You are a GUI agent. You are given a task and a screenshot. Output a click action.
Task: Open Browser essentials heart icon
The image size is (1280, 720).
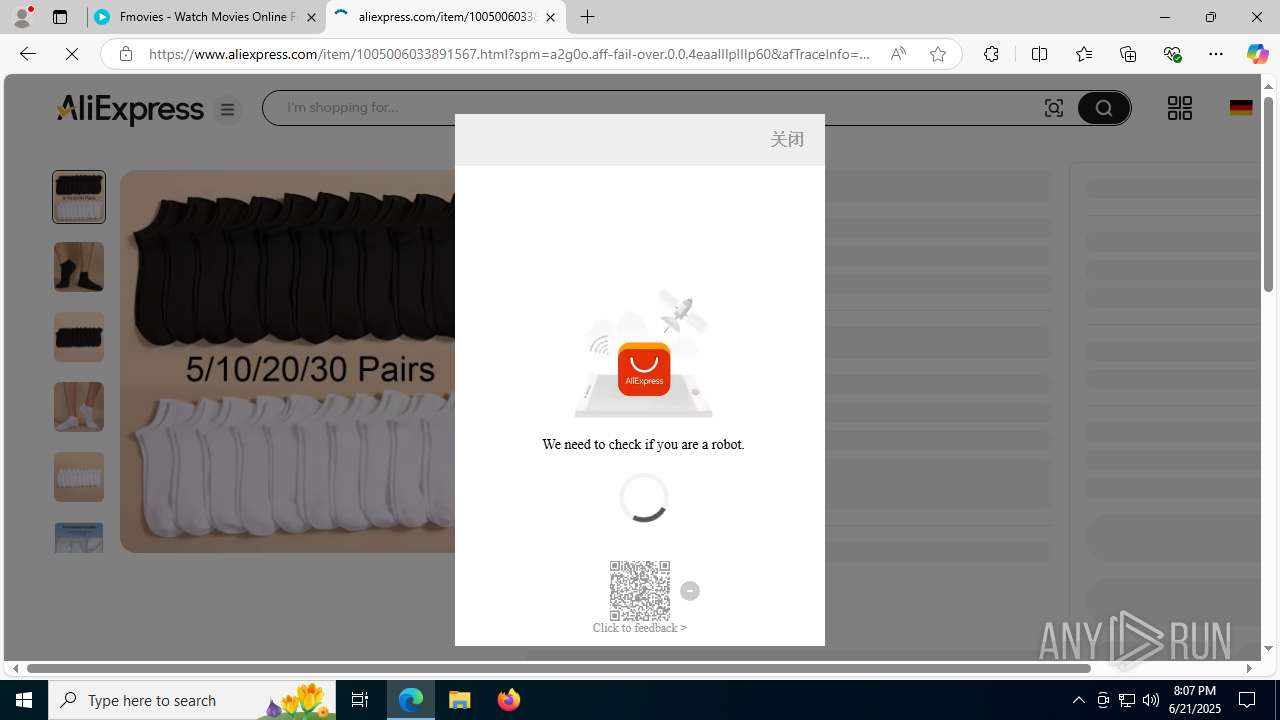[x=1172, y=54]
